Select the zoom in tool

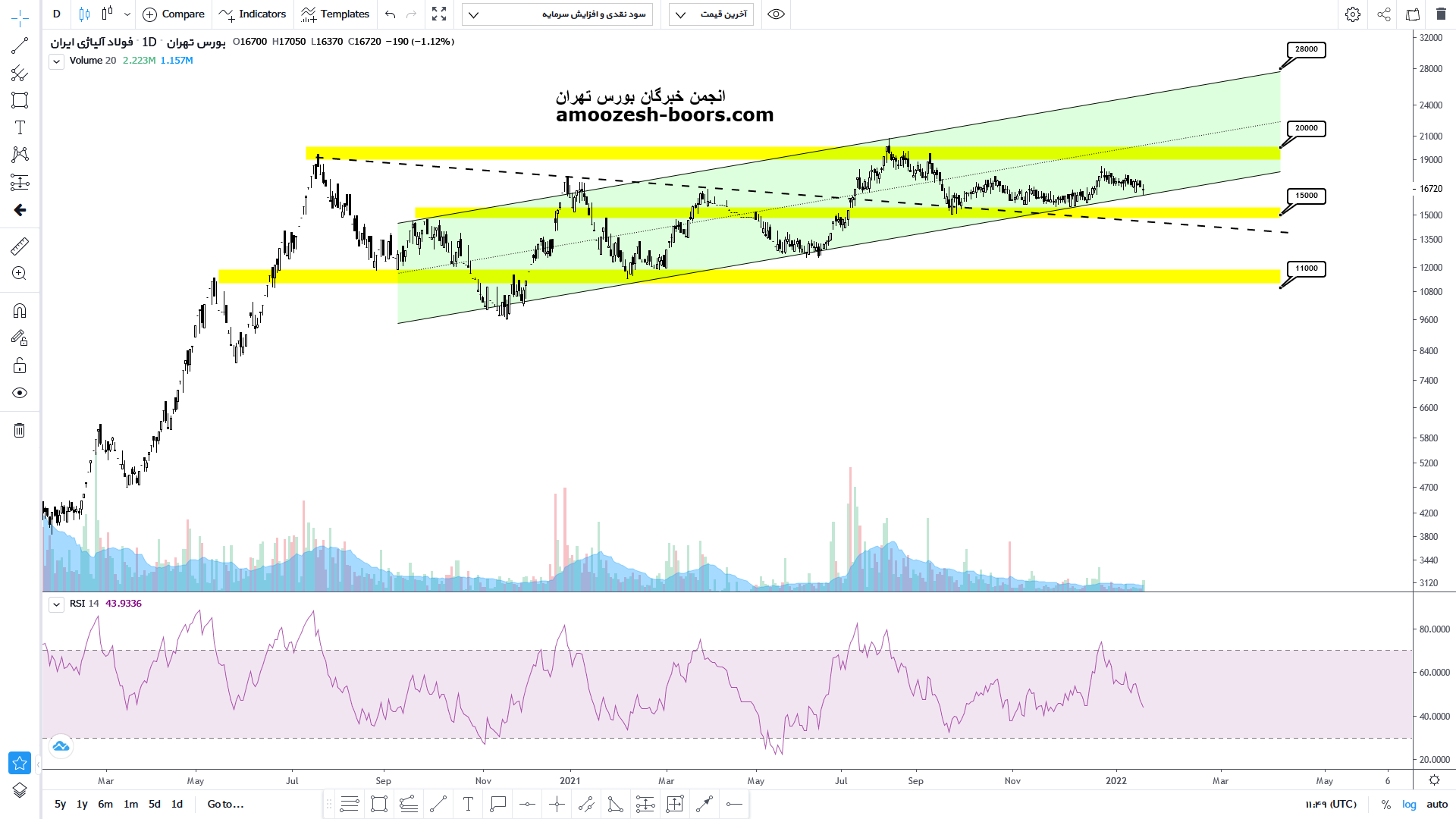pyautogui.click(x=20, y=273)
